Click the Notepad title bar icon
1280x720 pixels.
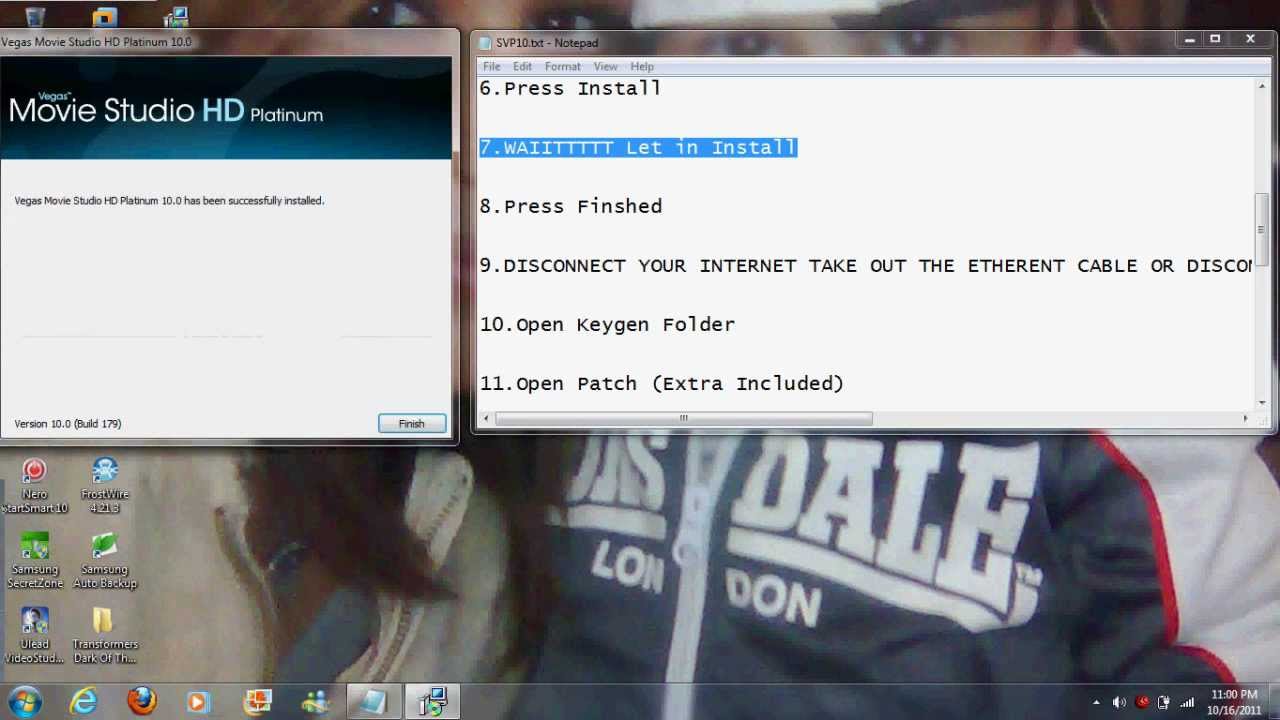(485, 43)
